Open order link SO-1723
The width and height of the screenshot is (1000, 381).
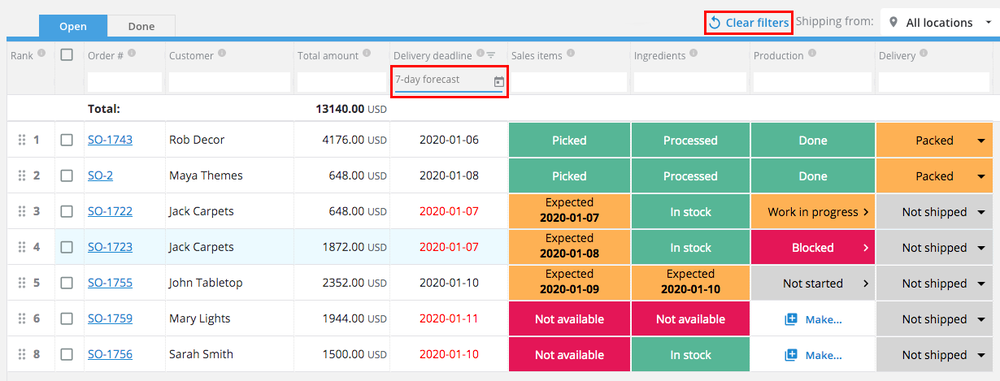[x=110, y=247]
